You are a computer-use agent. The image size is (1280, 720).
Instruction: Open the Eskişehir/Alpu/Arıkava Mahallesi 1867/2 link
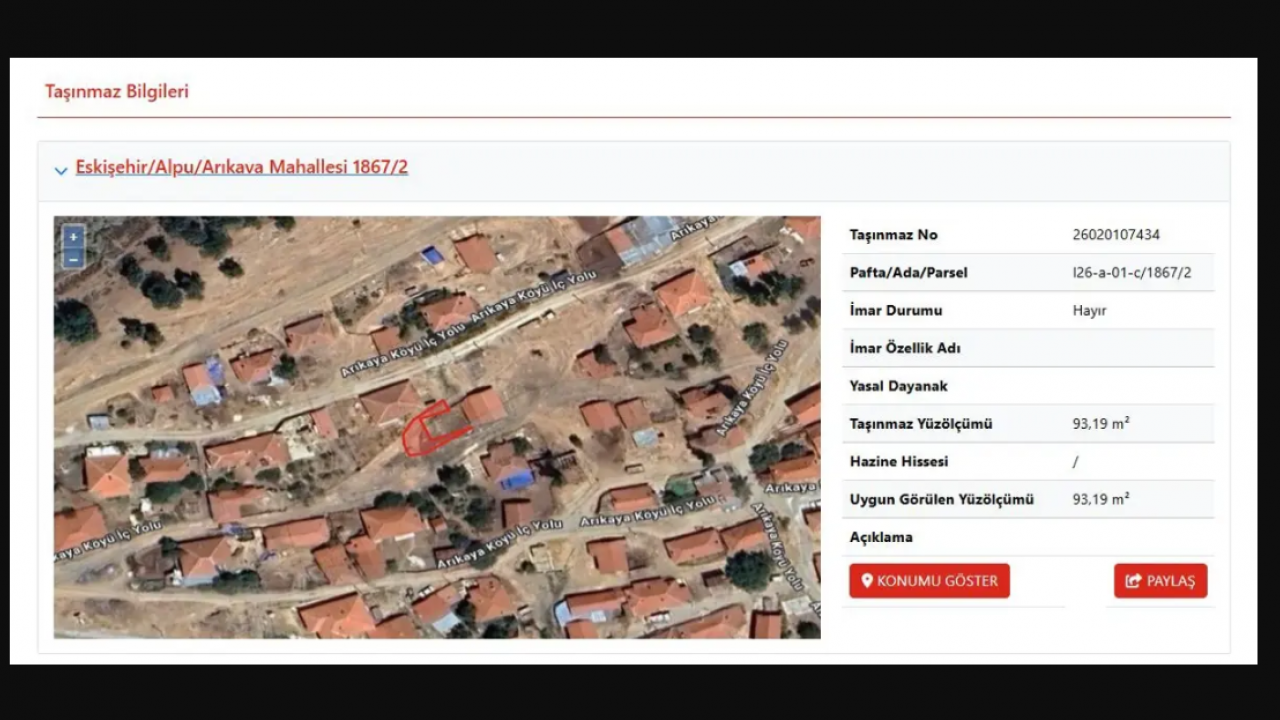tap(241, 167)
